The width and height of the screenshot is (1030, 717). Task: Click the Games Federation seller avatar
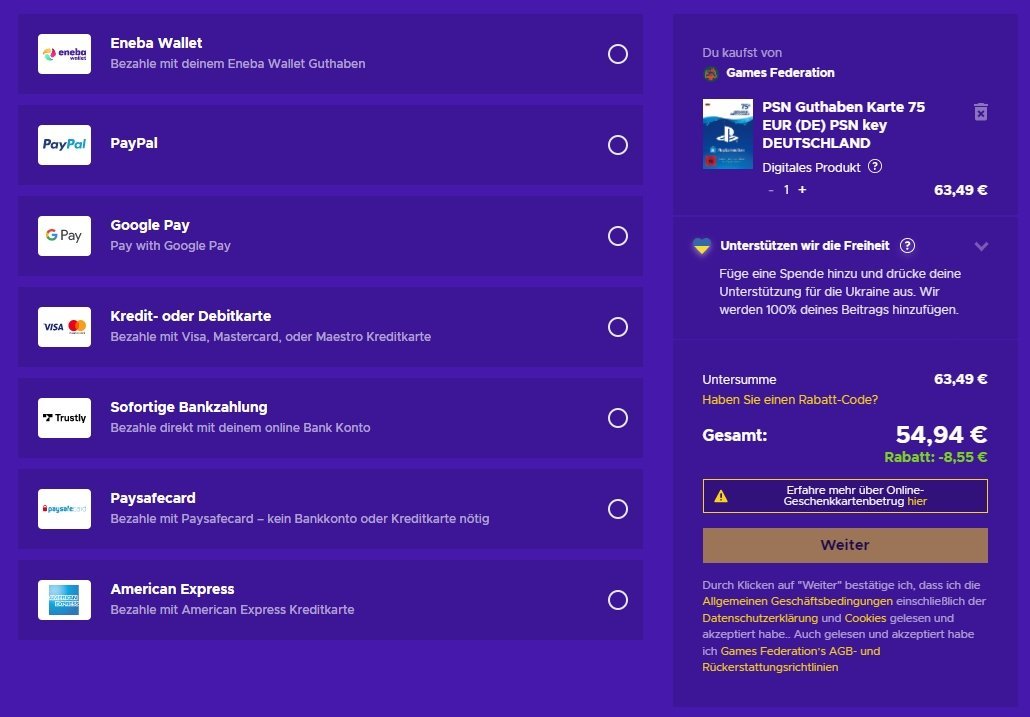711,73
